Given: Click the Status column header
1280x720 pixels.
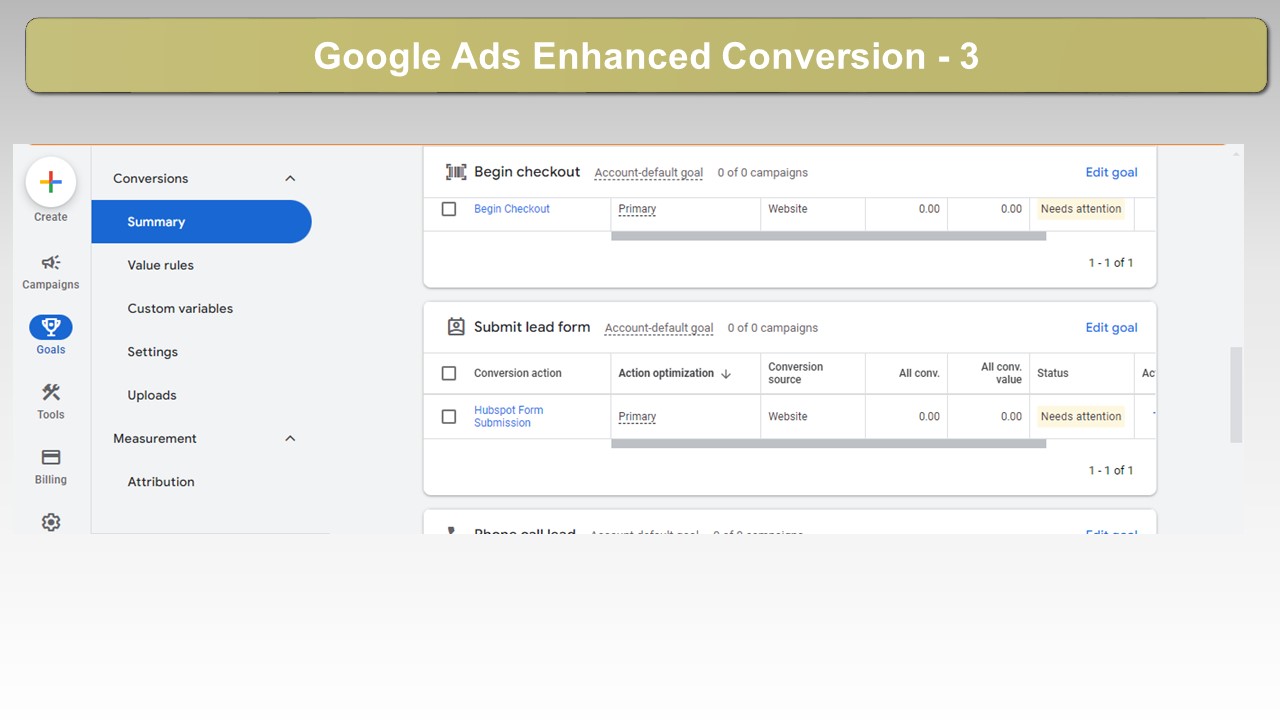Looking at the screenshot, I should pos(1053,373).
